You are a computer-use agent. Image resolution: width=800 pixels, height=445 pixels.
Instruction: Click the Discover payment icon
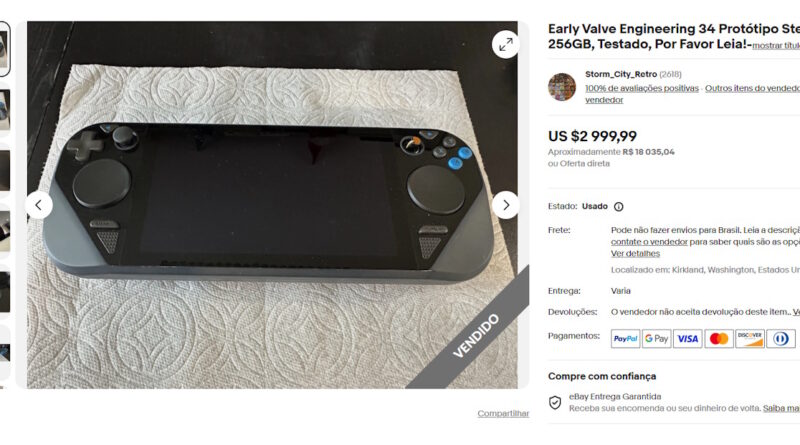click(750, 338)
